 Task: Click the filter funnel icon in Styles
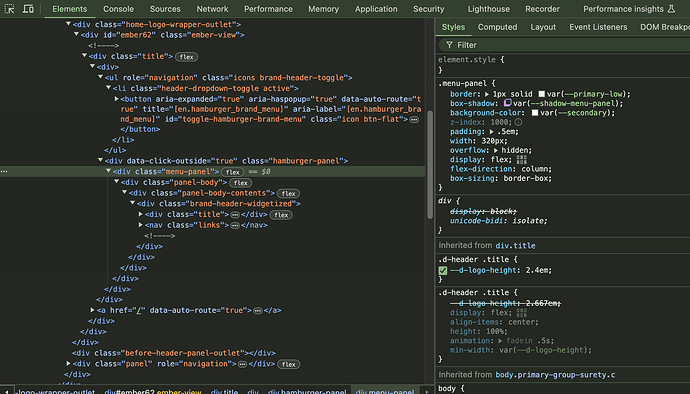(449, 45)
